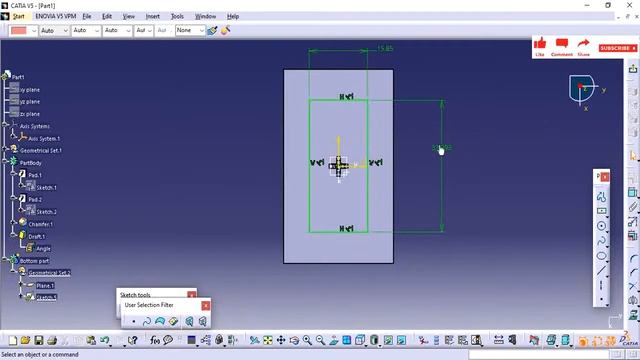This screenshot has width=640, height=360.
Task: Click the pink fill color swatch
Action: pos(19,31)
